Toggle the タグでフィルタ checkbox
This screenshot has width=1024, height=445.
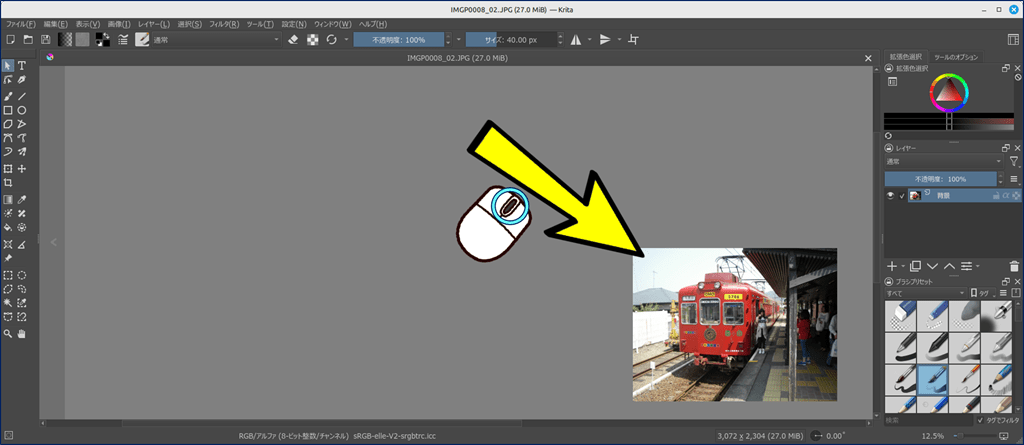pos(981,420)
